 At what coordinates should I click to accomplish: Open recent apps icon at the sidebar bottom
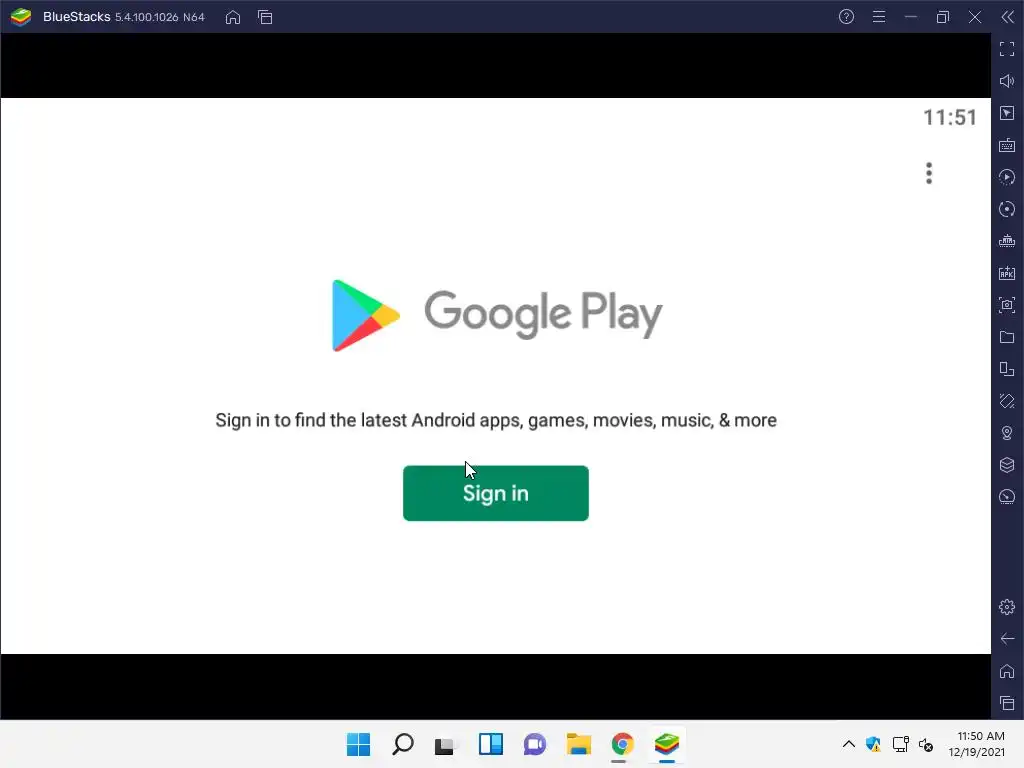click(x=1007, y=703)
